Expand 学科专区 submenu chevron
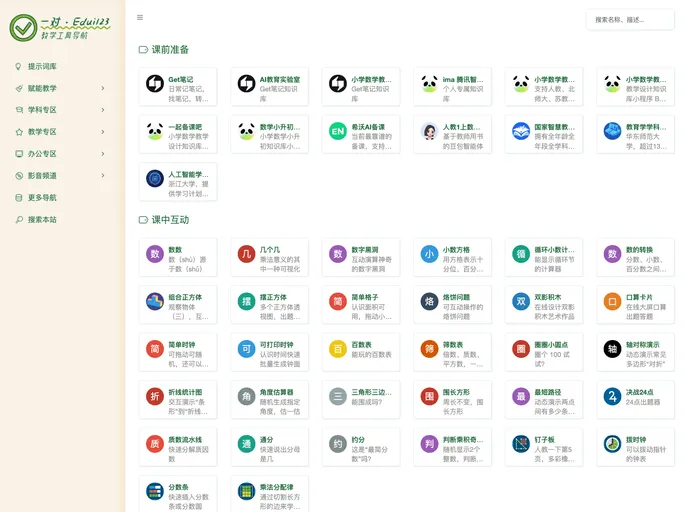 (103, 110)
